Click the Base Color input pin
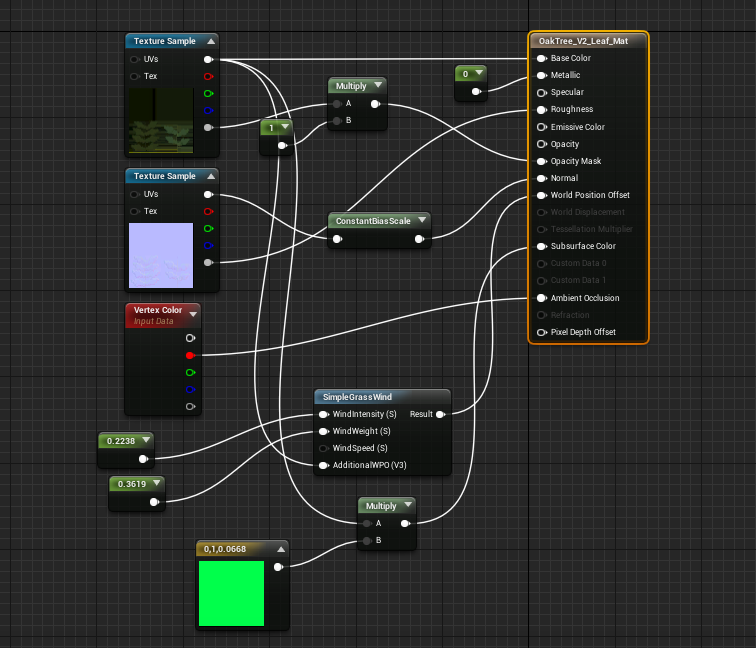This screenshot has width=756, height=648. click(541, 58)
